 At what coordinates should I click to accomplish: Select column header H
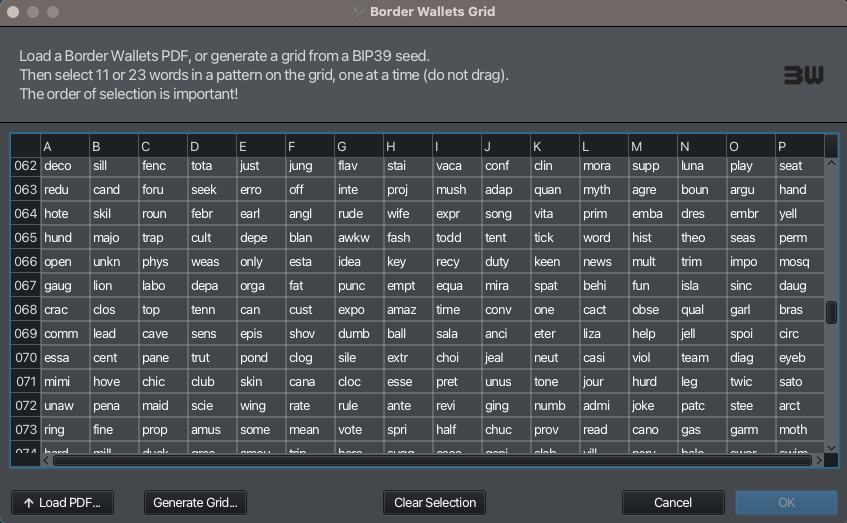tap(408, 146)
